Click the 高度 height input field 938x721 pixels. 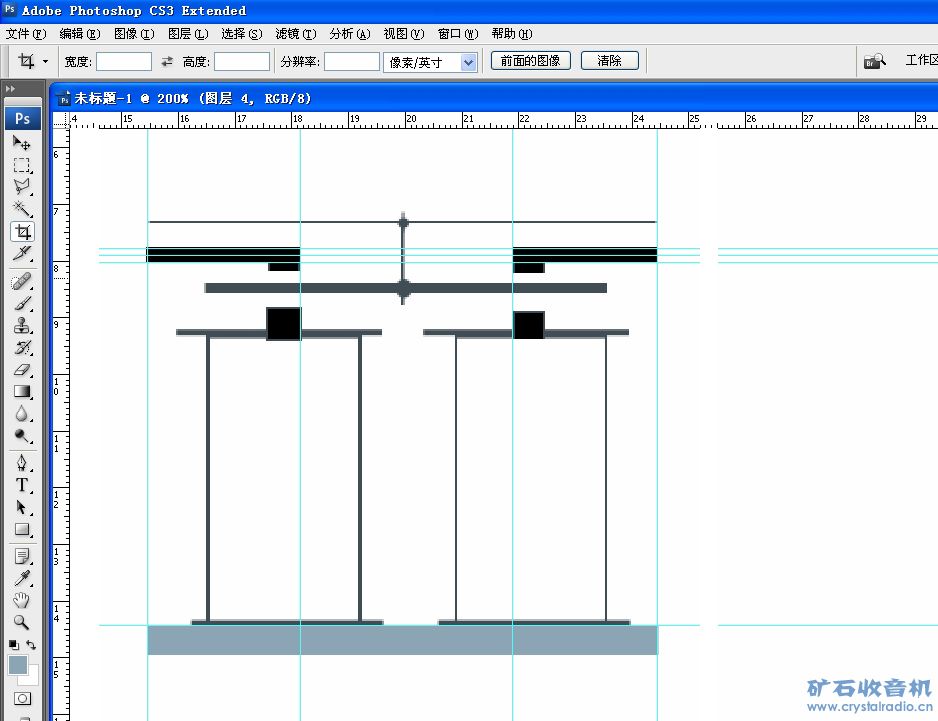(242, 62)
